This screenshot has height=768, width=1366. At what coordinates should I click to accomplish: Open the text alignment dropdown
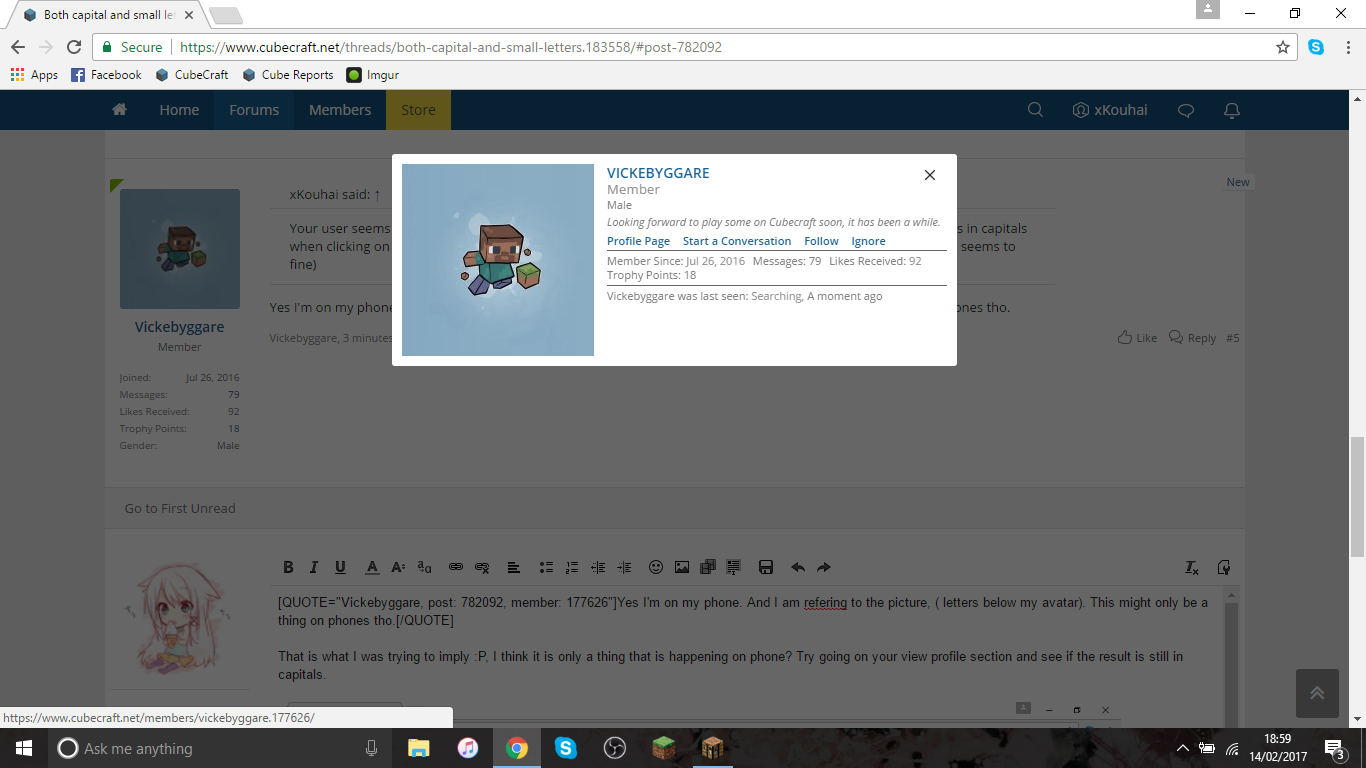coord(514,567)
